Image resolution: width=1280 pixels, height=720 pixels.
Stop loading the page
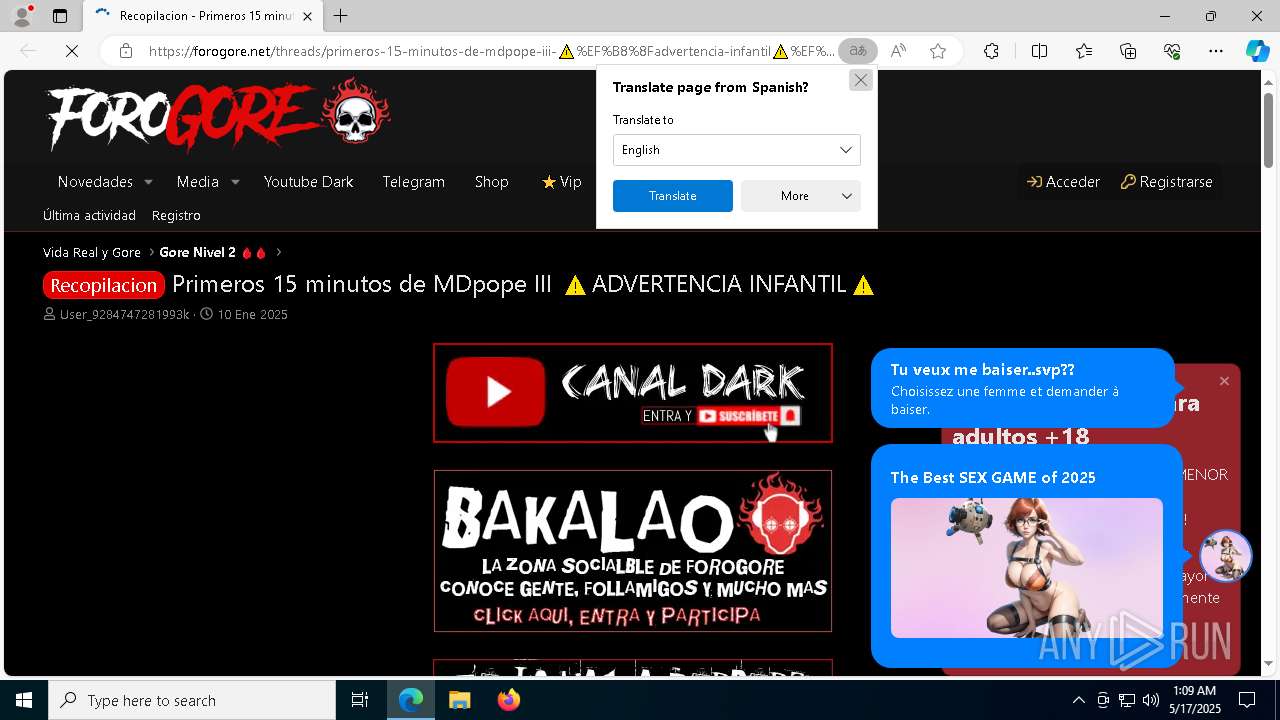click(72, 51)
